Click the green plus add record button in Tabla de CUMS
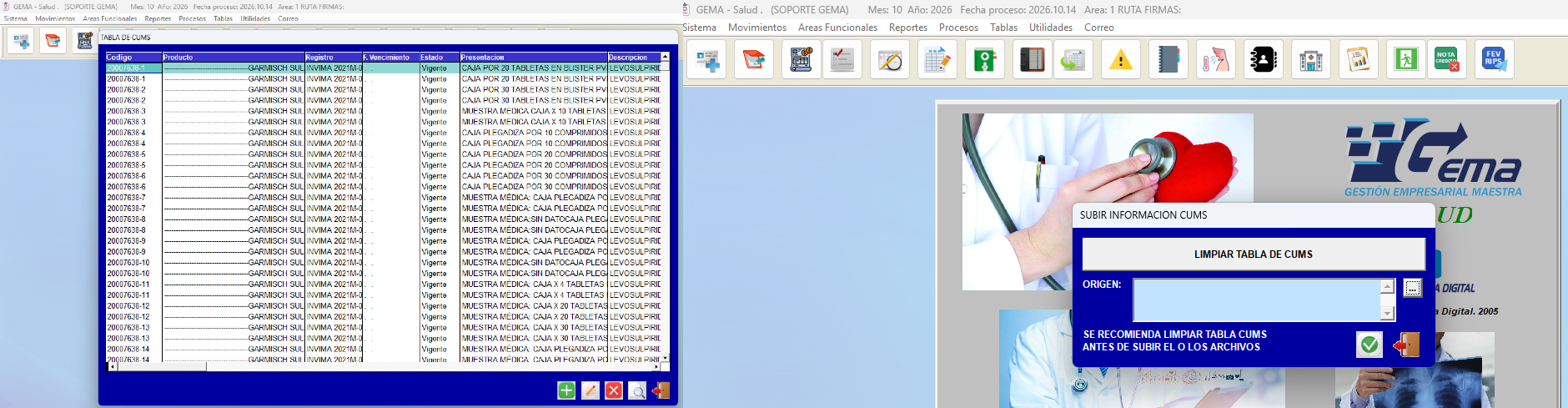The height and width of the screenshot is (408, 1568). click(566, 390)
